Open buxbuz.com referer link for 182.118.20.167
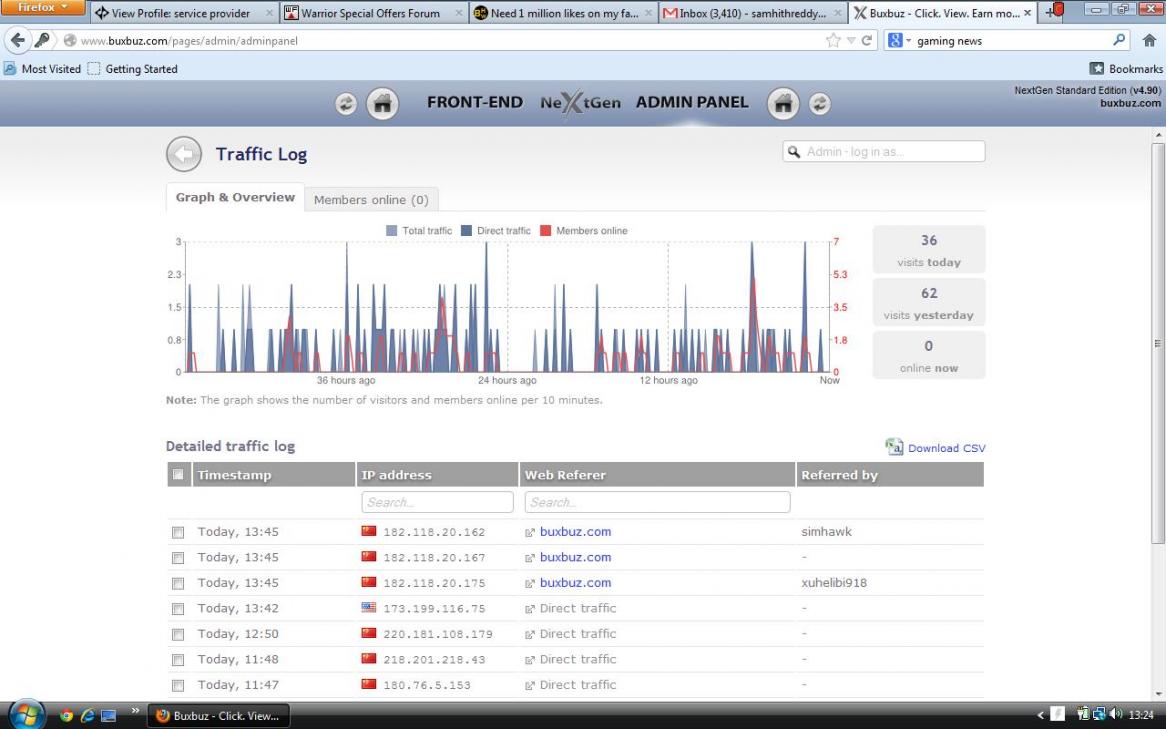The image size is (1166, 729). 576,557
